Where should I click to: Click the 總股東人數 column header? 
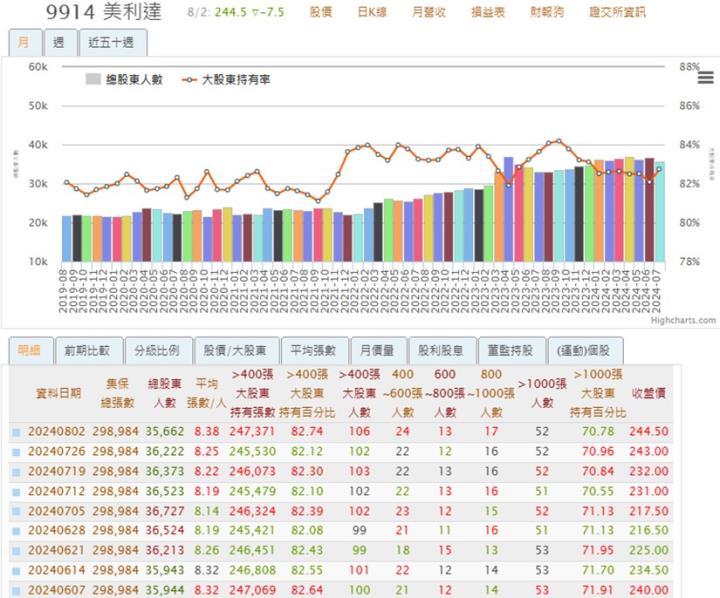(x=165, y=393)
